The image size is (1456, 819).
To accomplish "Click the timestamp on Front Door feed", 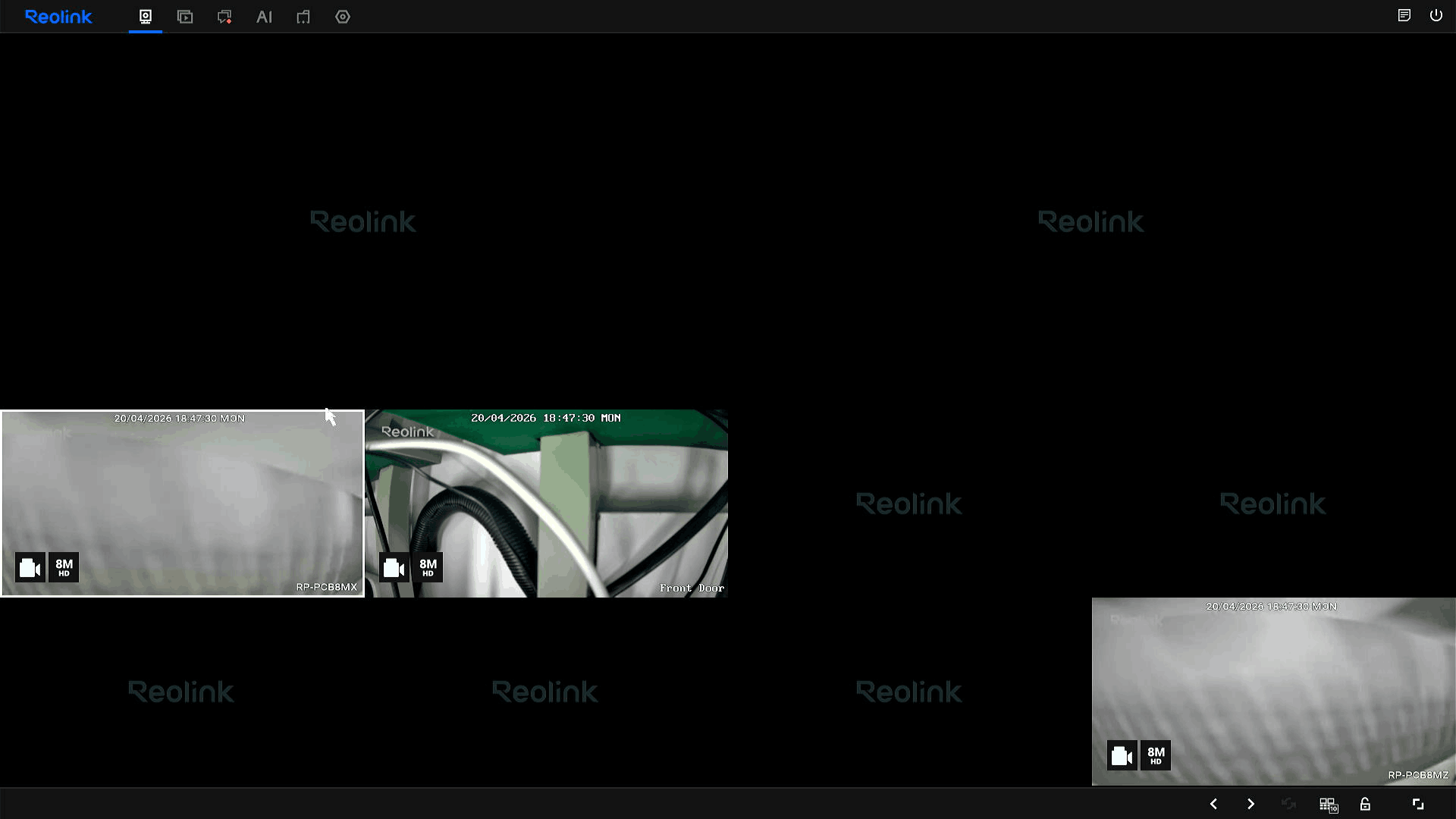I will [x=546, y=418].
